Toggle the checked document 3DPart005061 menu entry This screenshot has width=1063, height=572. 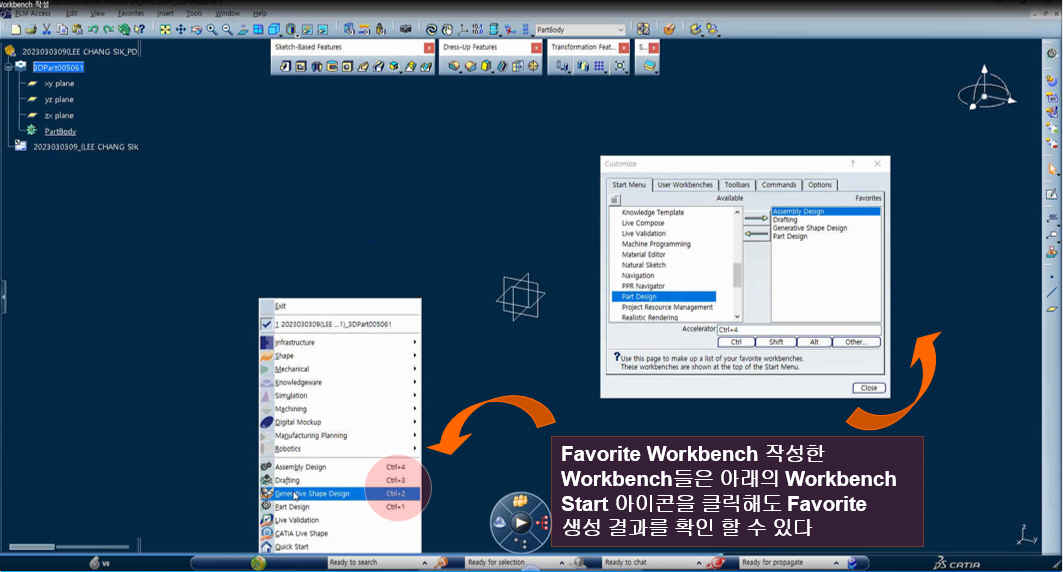pos(340,324)
